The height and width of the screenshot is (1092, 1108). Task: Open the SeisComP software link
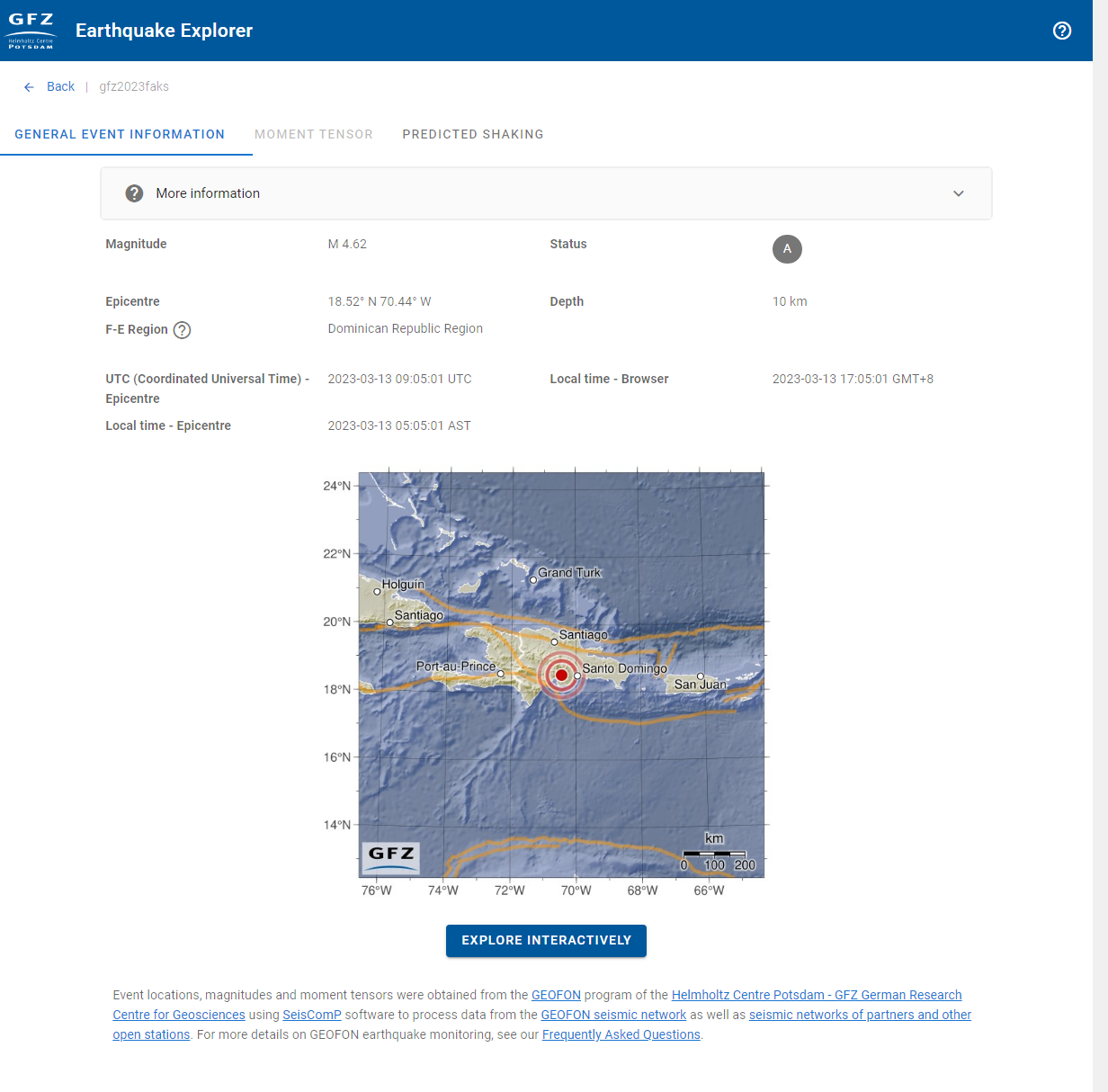(312, 1015)
